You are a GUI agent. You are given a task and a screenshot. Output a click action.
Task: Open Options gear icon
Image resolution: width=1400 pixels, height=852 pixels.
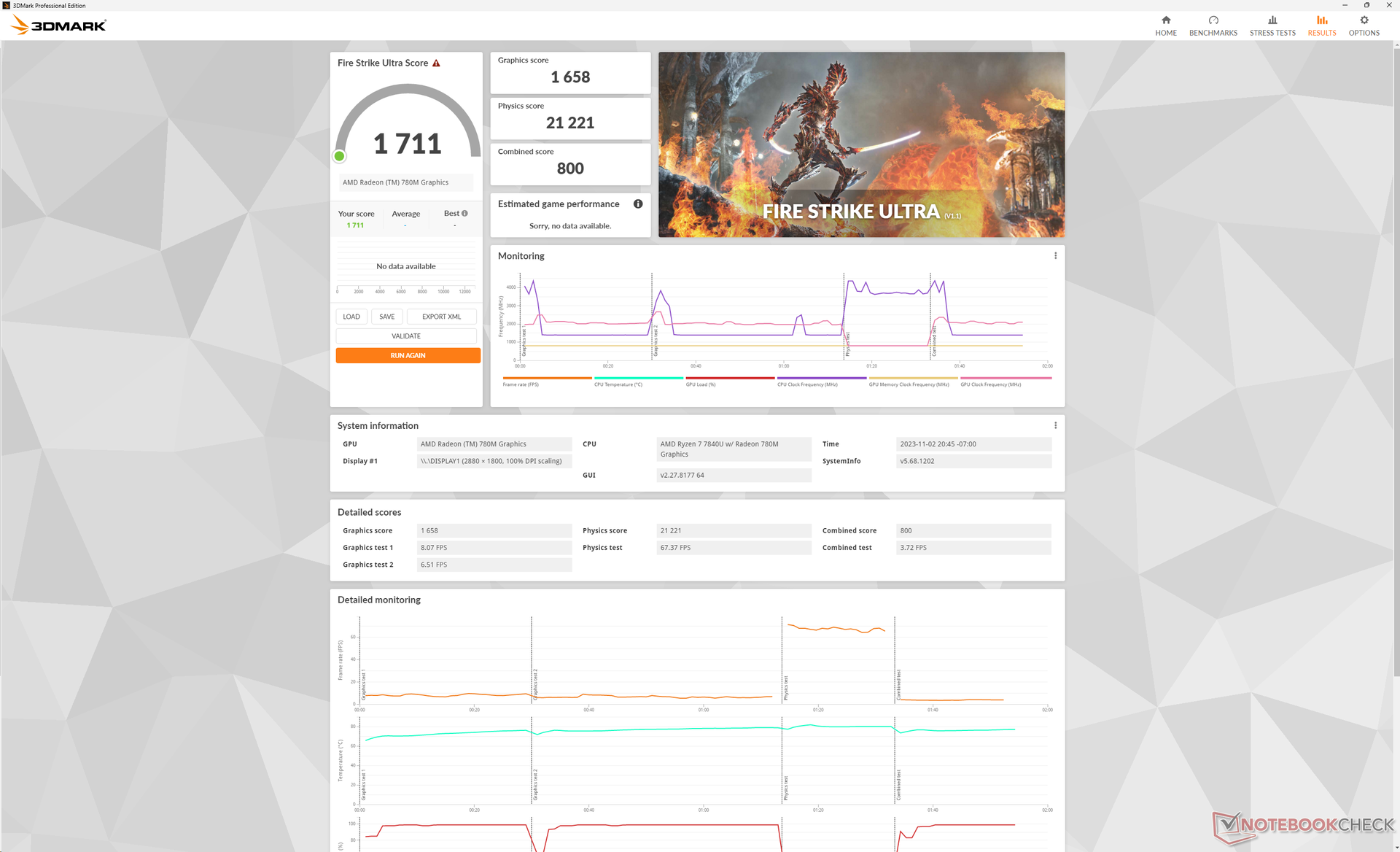[1364, 20]
